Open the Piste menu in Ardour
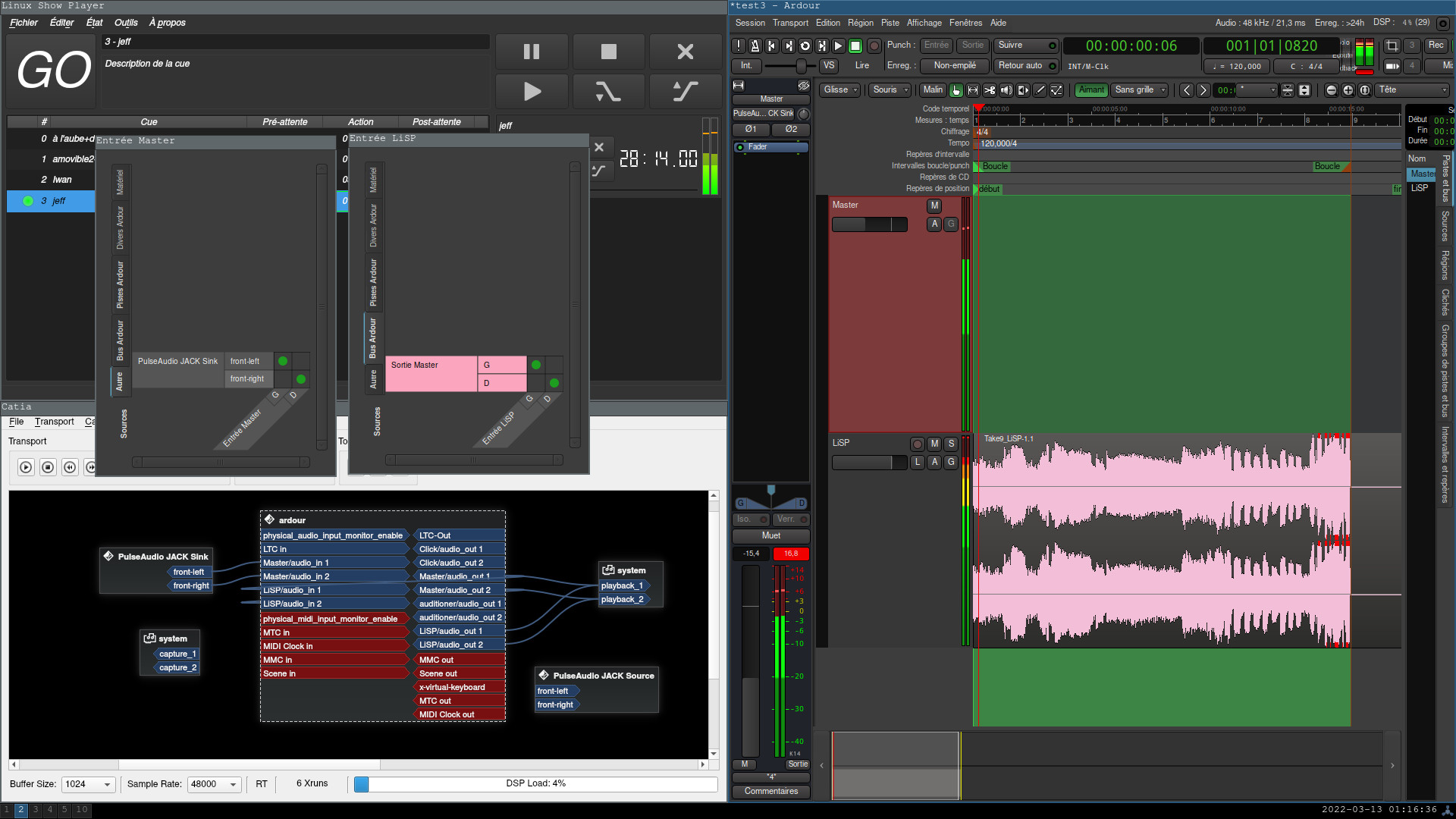 point(890,23)
